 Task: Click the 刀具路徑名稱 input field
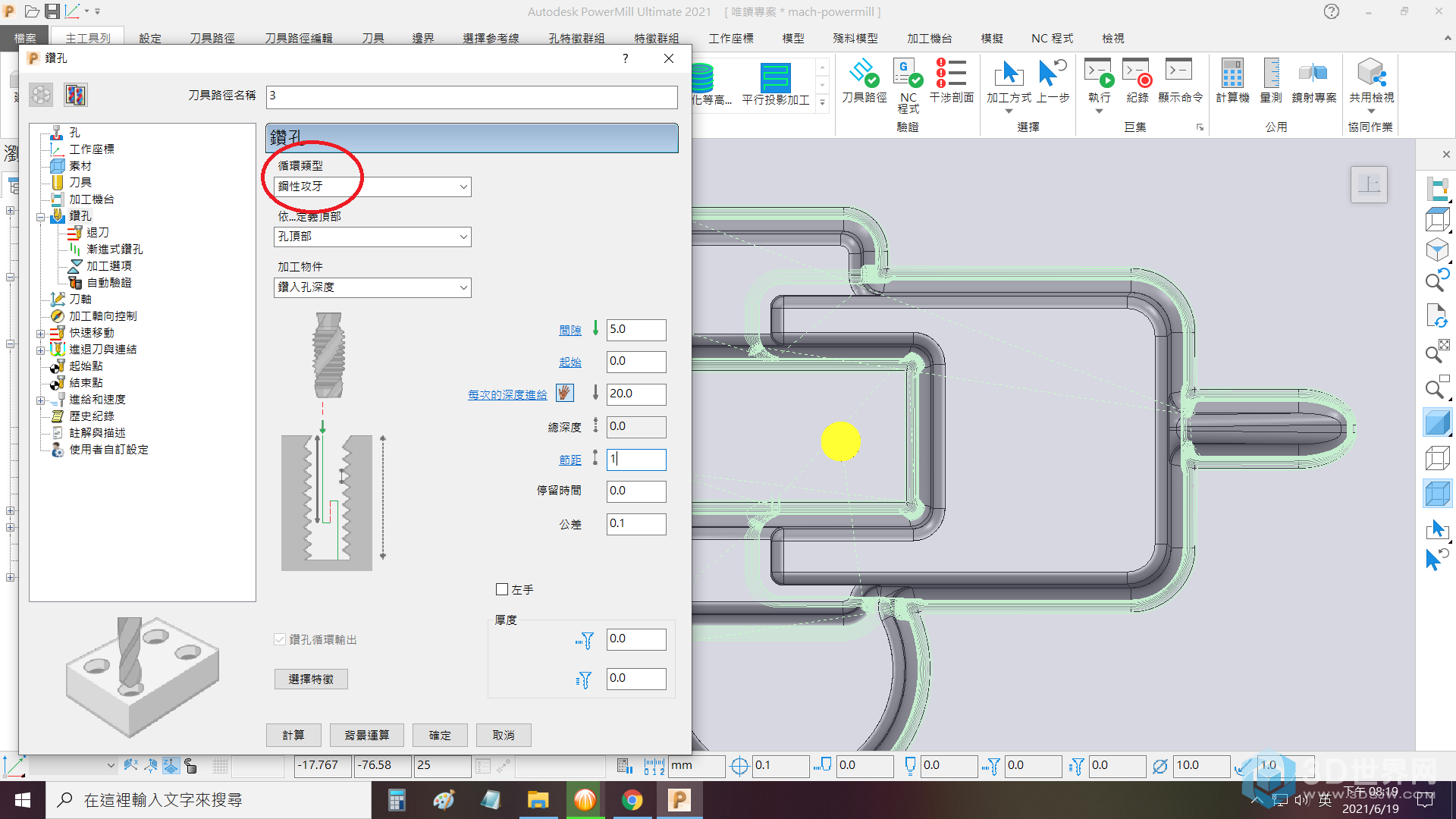click(x=472, y=96)
